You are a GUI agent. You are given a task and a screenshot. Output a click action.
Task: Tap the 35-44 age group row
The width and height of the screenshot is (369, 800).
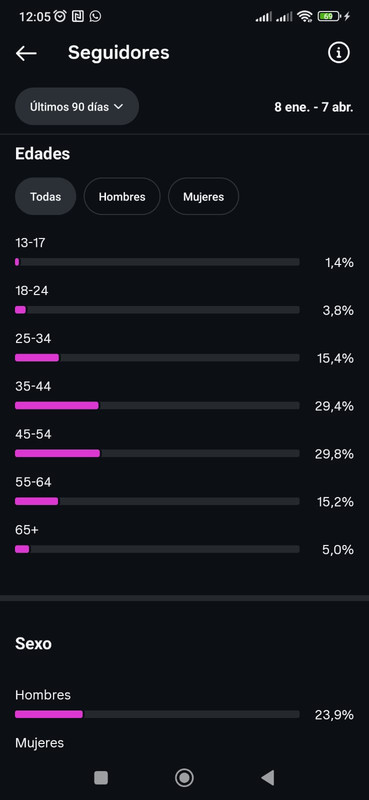point(184,396)
